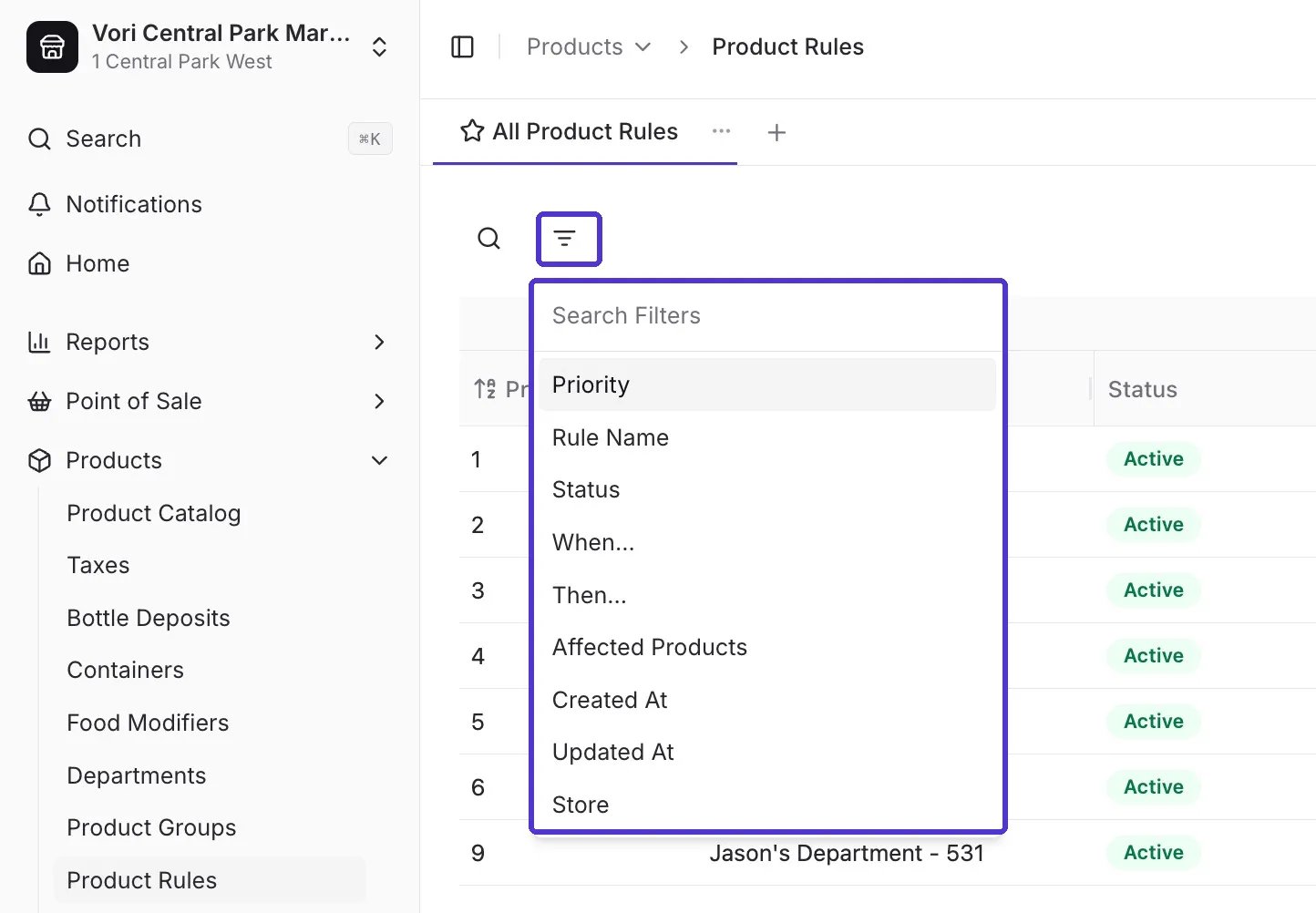The height and width of the screenshot is (913, 1316).
Task: Click the ⌘K shortcut badge
Action: [370, 138]
